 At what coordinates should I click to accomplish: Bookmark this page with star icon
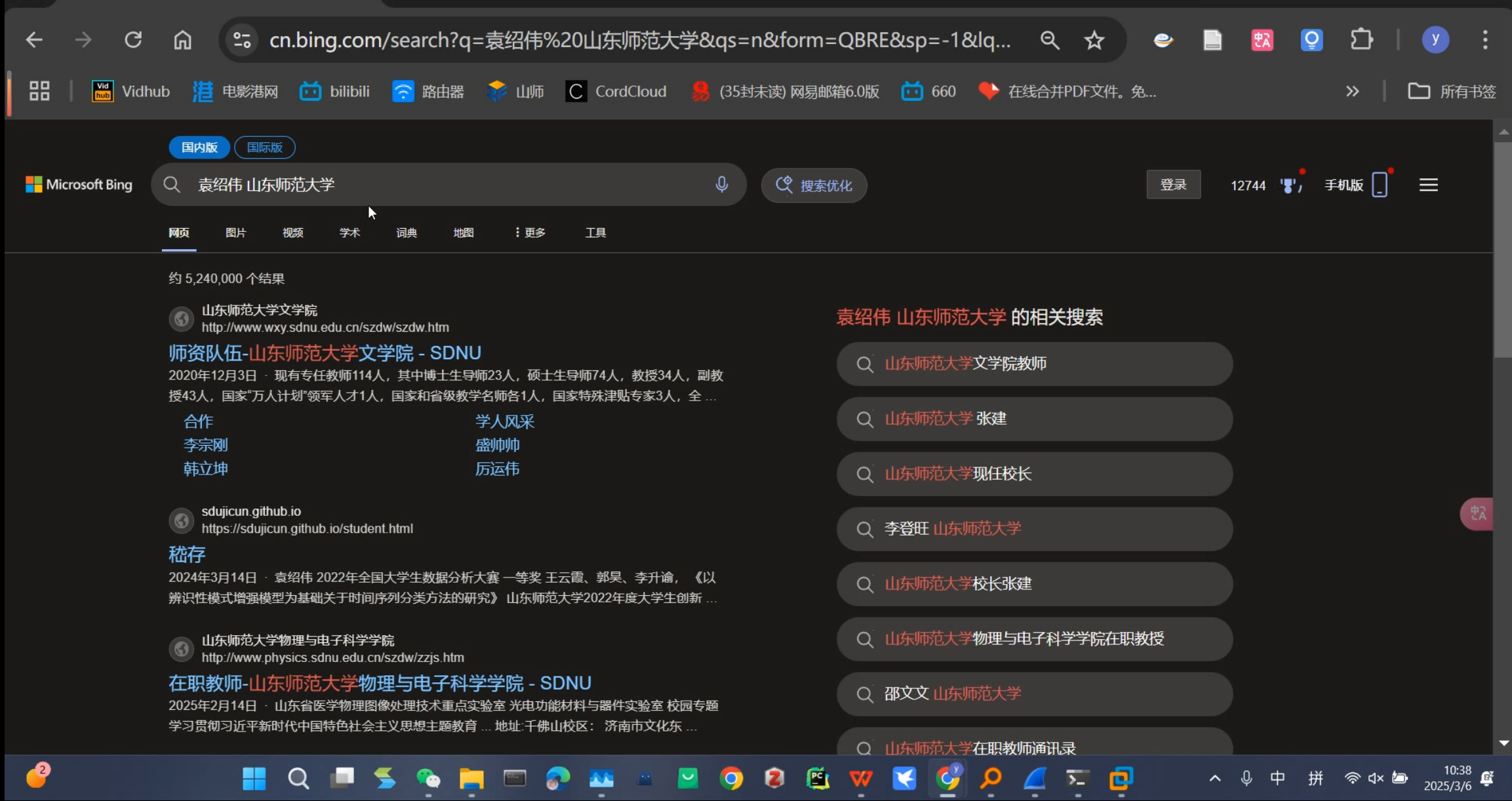click(1094, 41)
